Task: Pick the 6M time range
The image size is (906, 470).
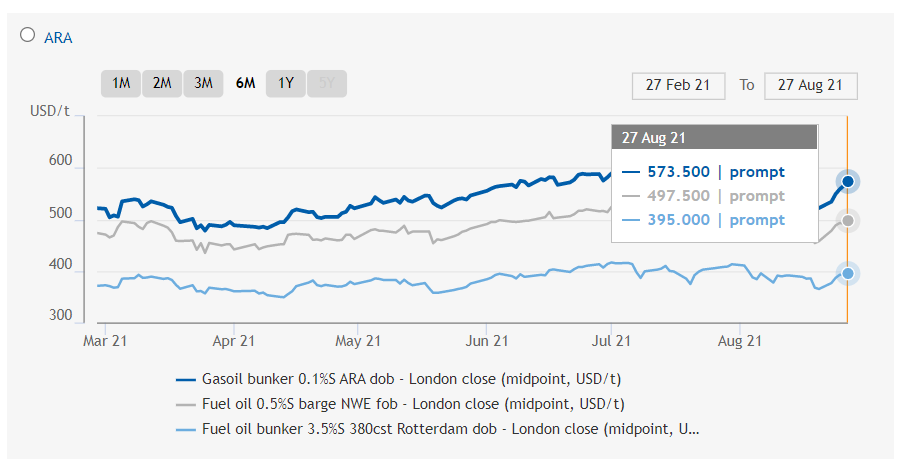Action: [245, 83]
